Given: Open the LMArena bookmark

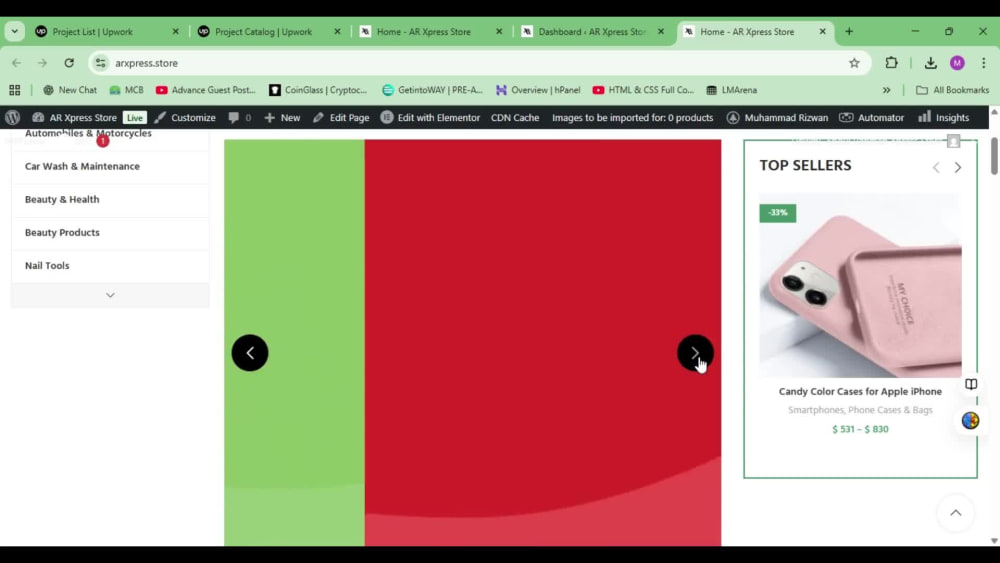Looking at the screenshot, I should point(732,90).
